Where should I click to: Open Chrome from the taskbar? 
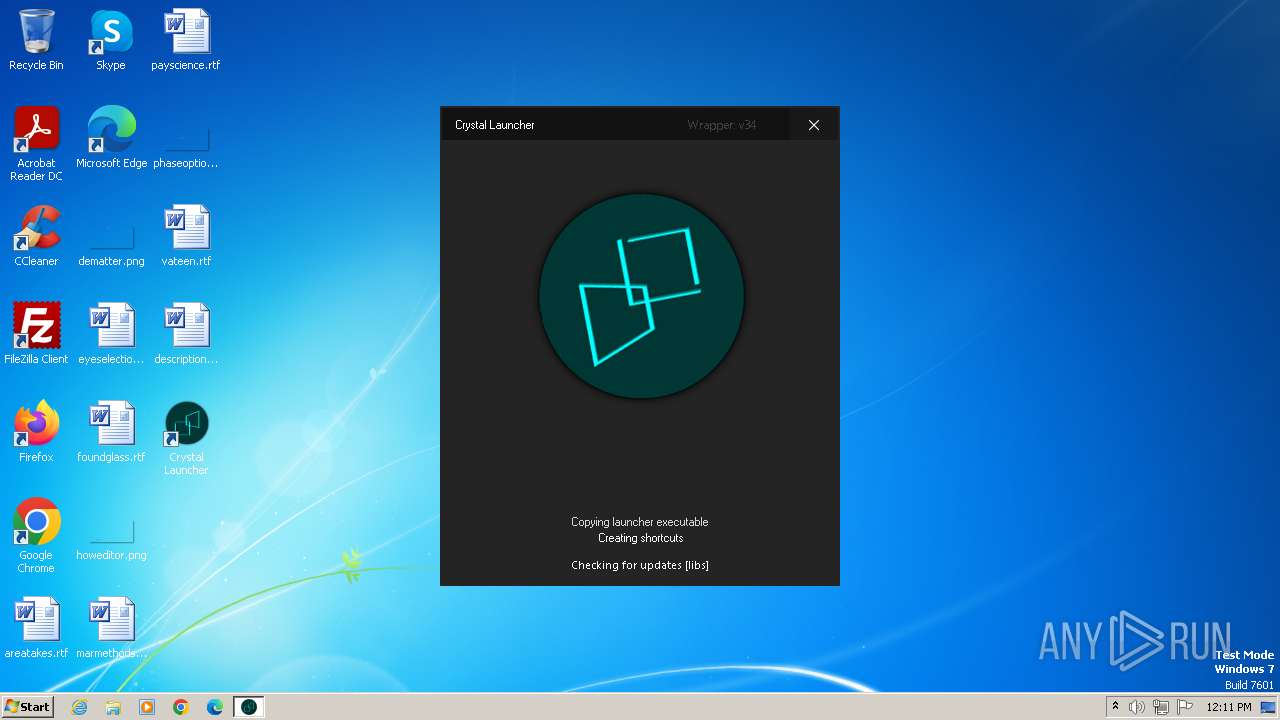coord(181,707)
